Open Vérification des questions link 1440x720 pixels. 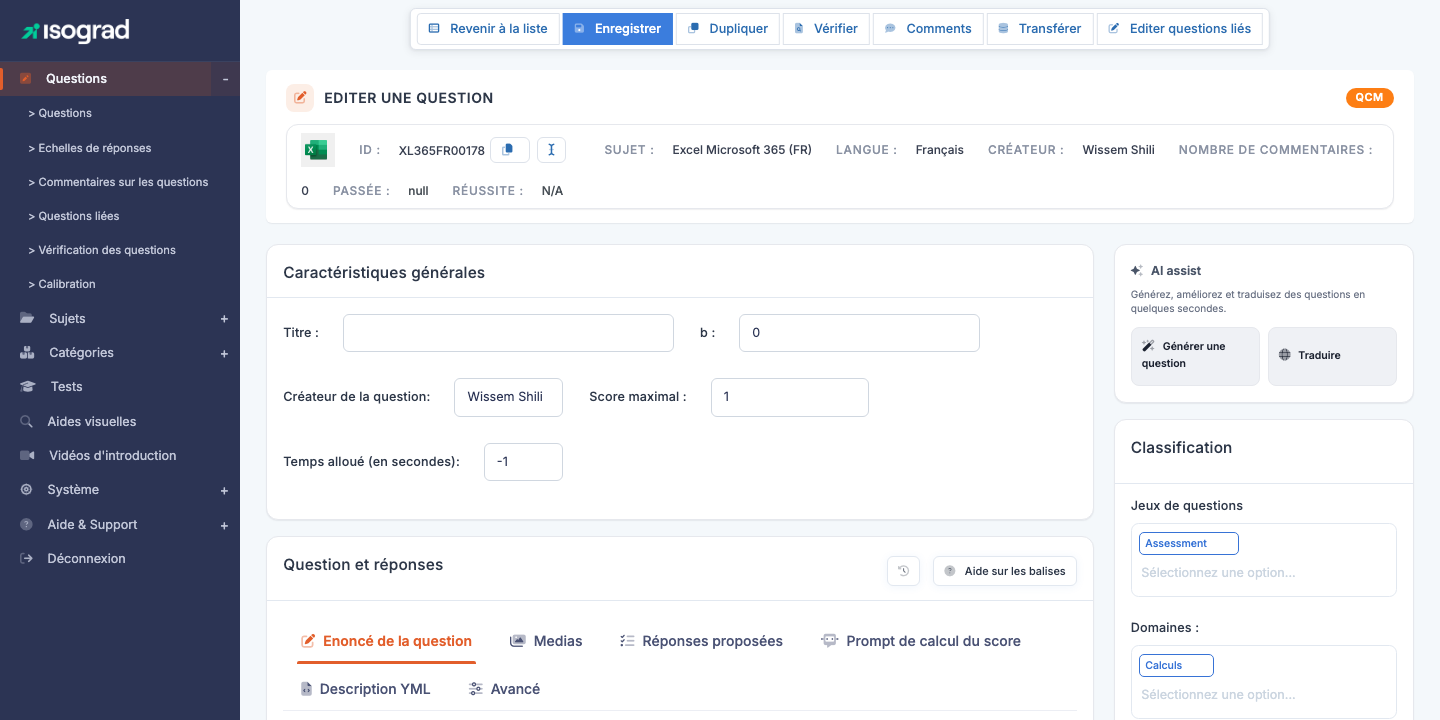pyautogui.click(x=102, y=250)
